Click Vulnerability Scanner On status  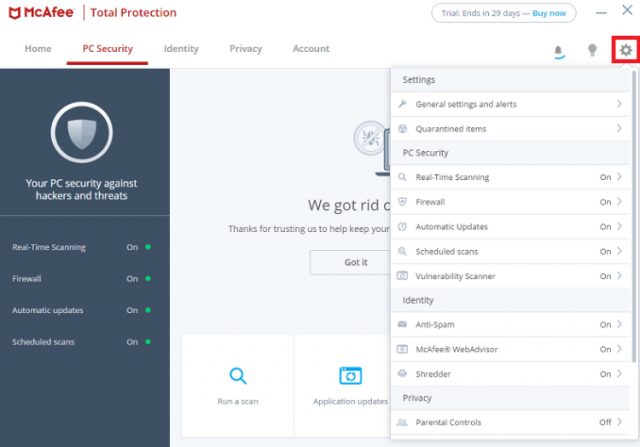pos(605,276)
